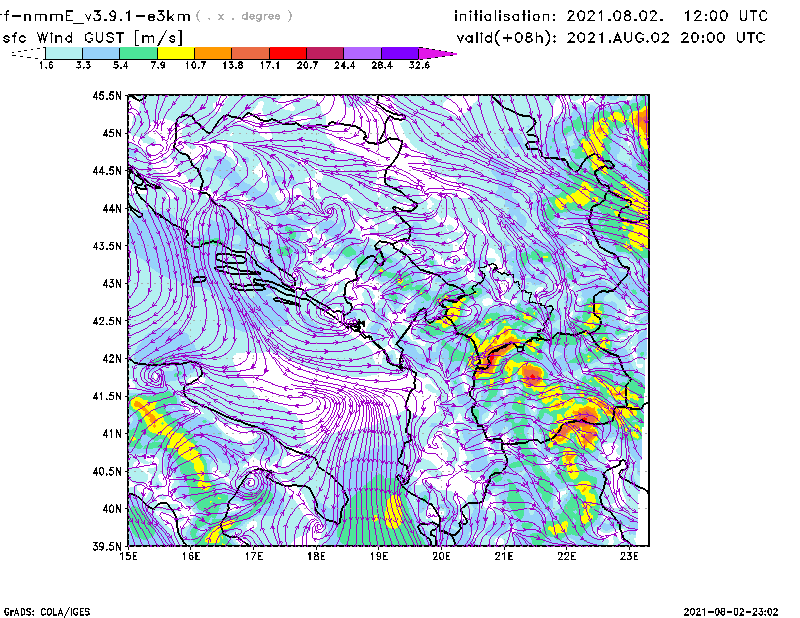The width and height of the screenshot is (800, 618).
Task: Click the crimson swatch between 20.7 and 24.4
Action: [x=326, y=53]
